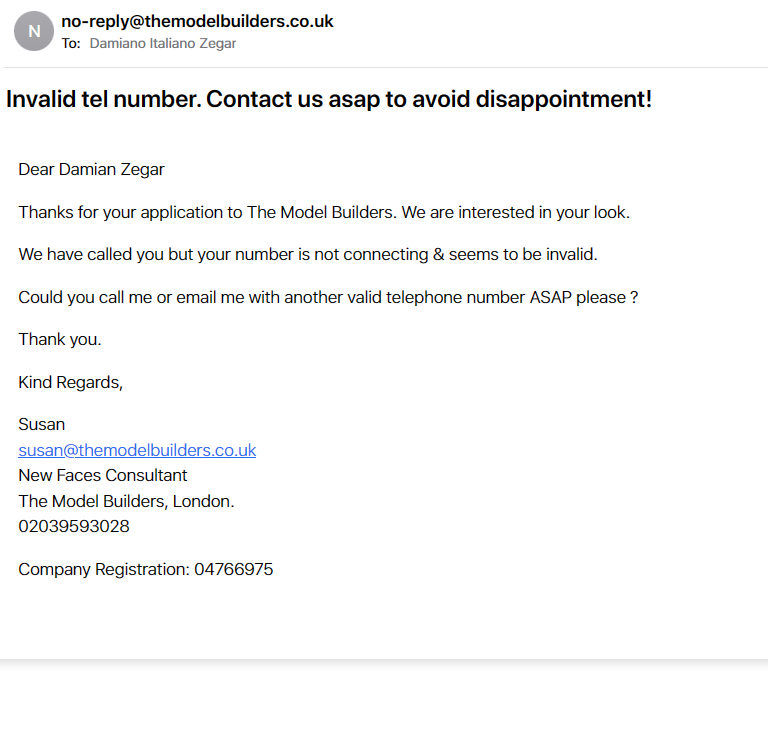
Task: Click the 'New Faces Consultant' title text
Action: coord(103,475)
